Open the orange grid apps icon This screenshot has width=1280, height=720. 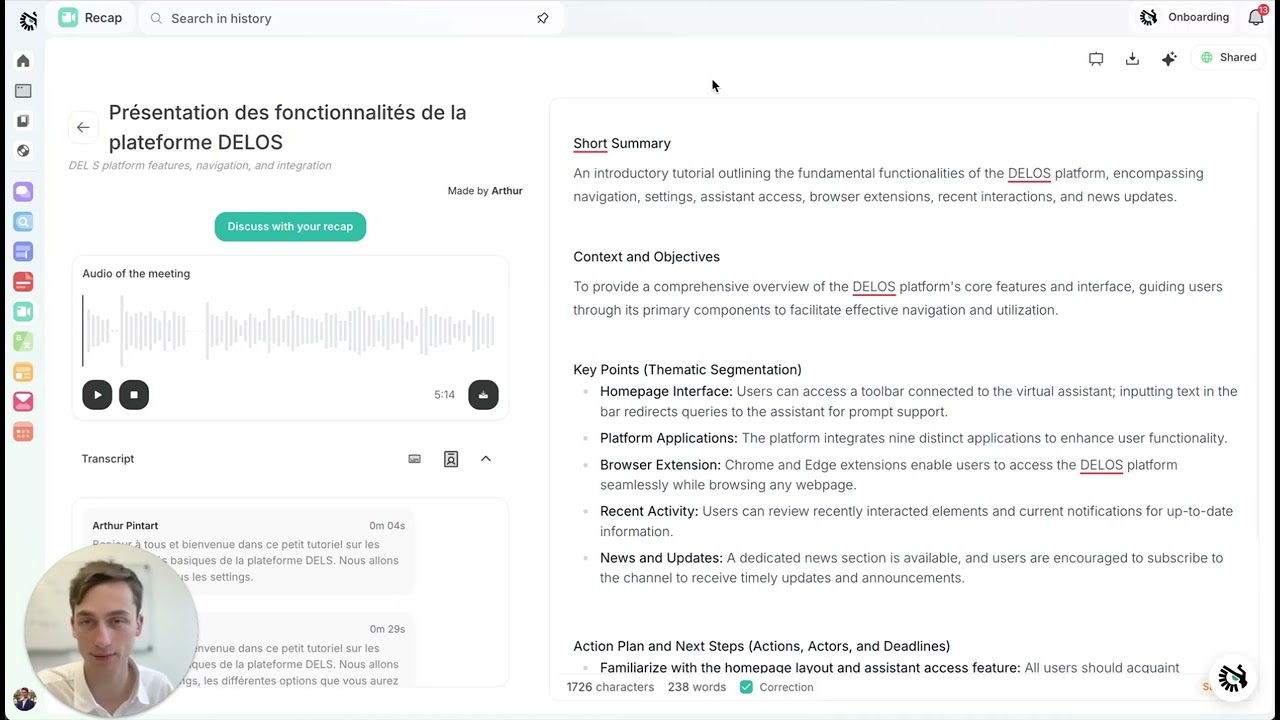click(x=23, y=432)
